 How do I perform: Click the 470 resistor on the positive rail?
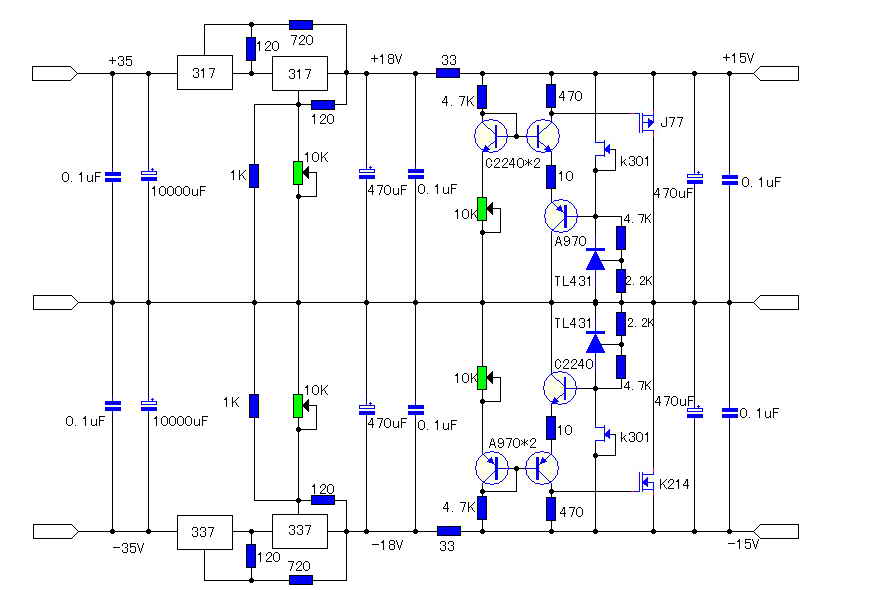click(551, 96)
